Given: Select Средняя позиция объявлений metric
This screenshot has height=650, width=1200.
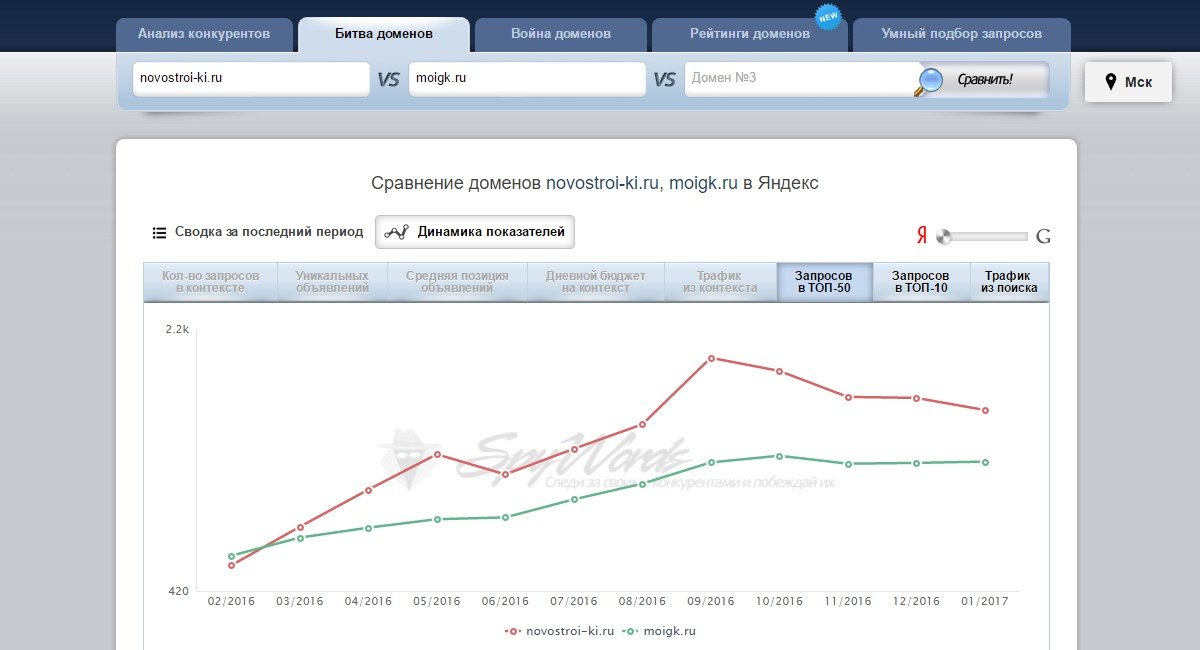Looking at the screenshot, I should pyautogui.click(x=457, y=282).
